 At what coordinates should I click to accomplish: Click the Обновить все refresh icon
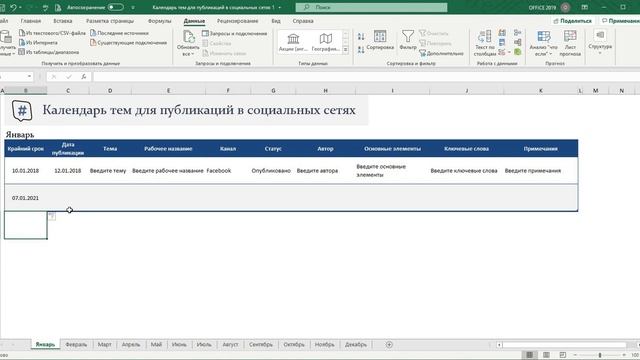(189, 37)
